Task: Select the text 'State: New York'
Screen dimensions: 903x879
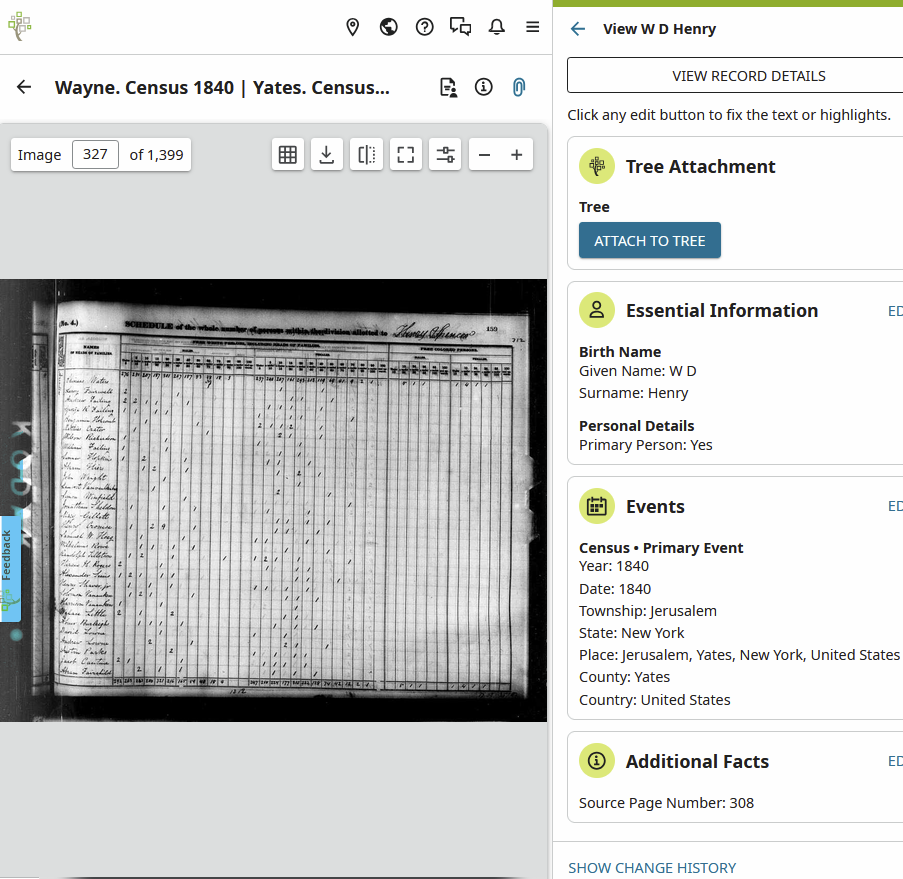Action: tap(632, 632)
